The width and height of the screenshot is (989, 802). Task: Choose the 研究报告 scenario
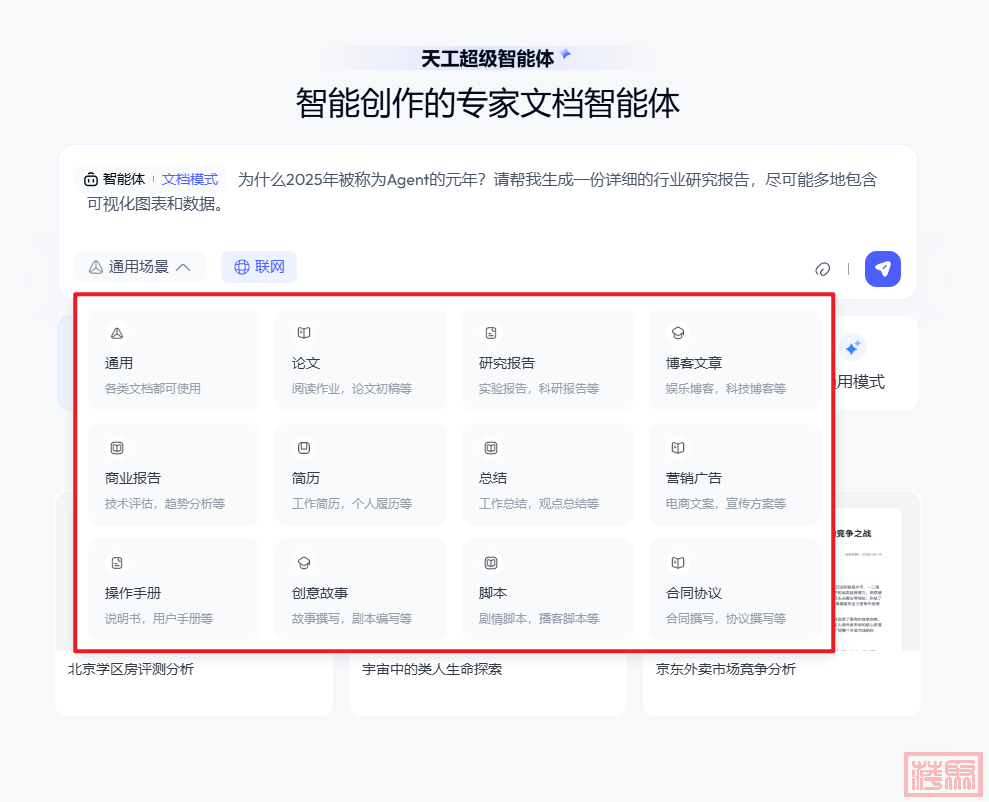[x=548, y=359]
